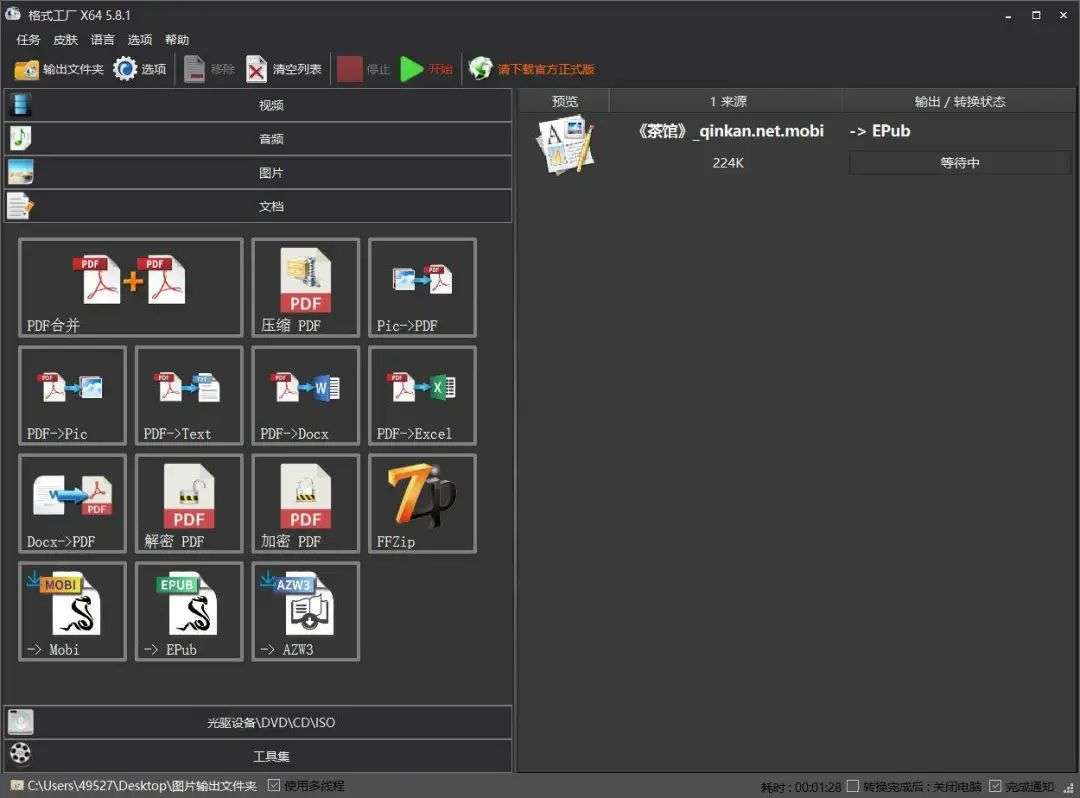This screenshot has height=798, width=1080.
Task: Expand the 光驱设备\DVD\CD\ISO section
Action: (257, 722)
